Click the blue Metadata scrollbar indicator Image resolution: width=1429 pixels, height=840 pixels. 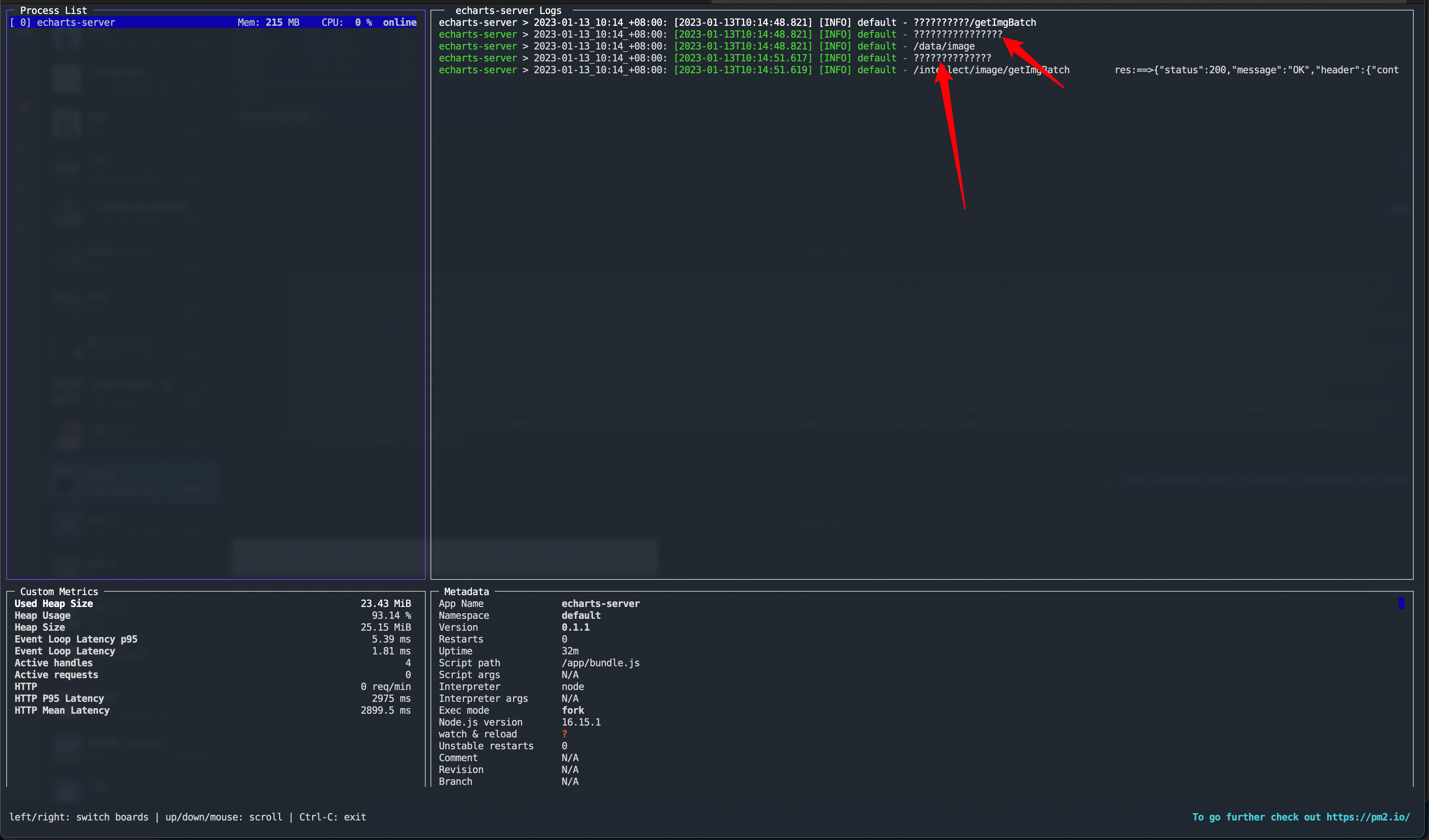(x=1401, y=603)
